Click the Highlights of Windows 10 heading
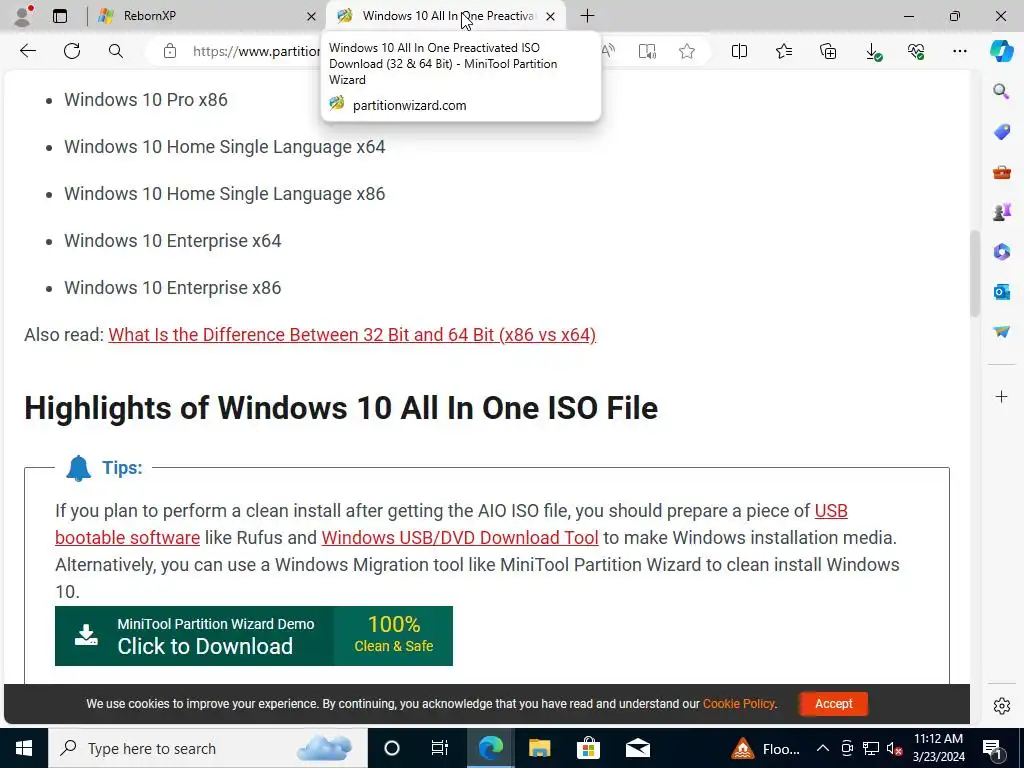Screen dimensions: 1024x768 tap(341, 408)
